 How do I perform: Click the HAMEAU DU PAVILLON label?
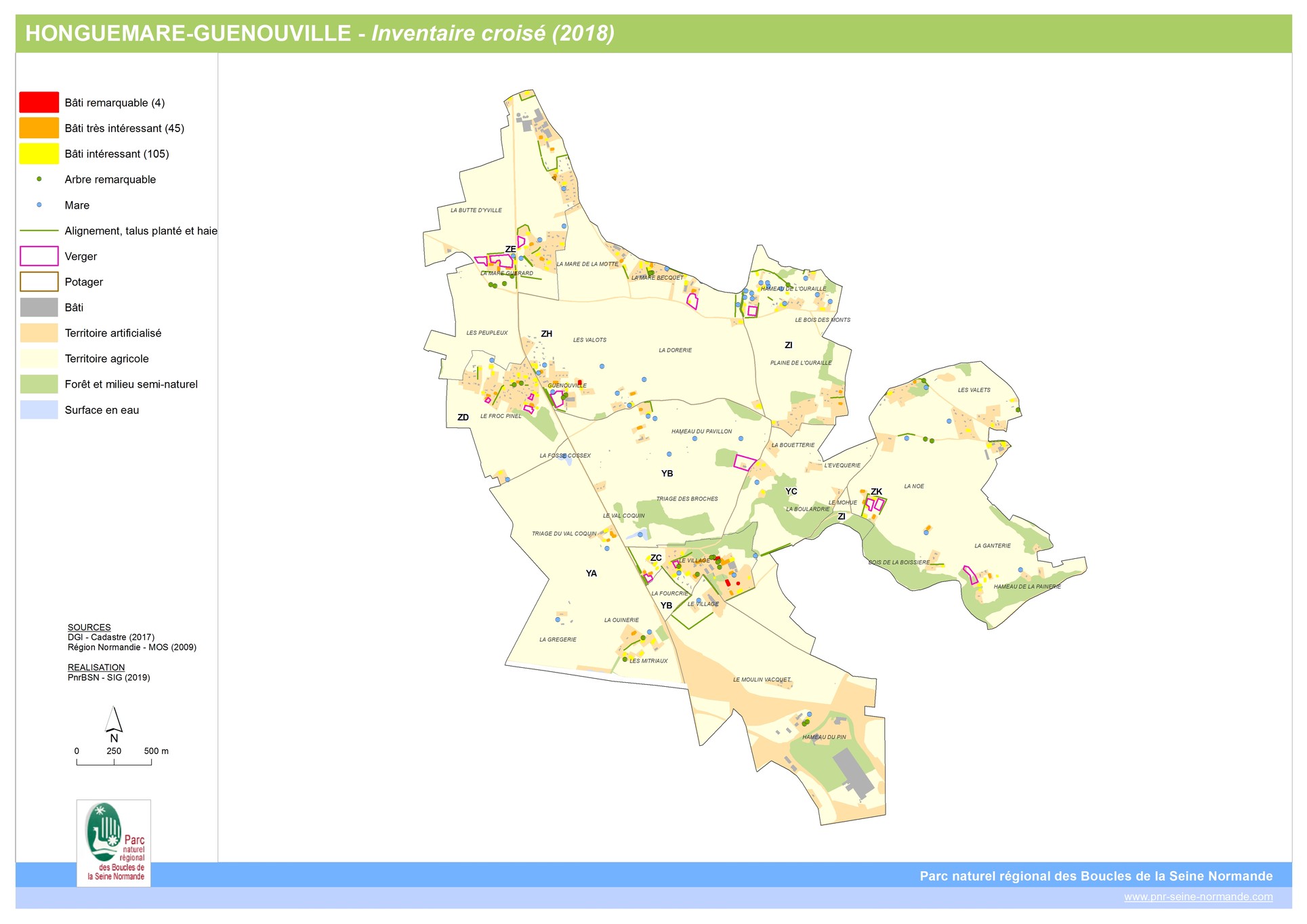click(x=702, y=432)
